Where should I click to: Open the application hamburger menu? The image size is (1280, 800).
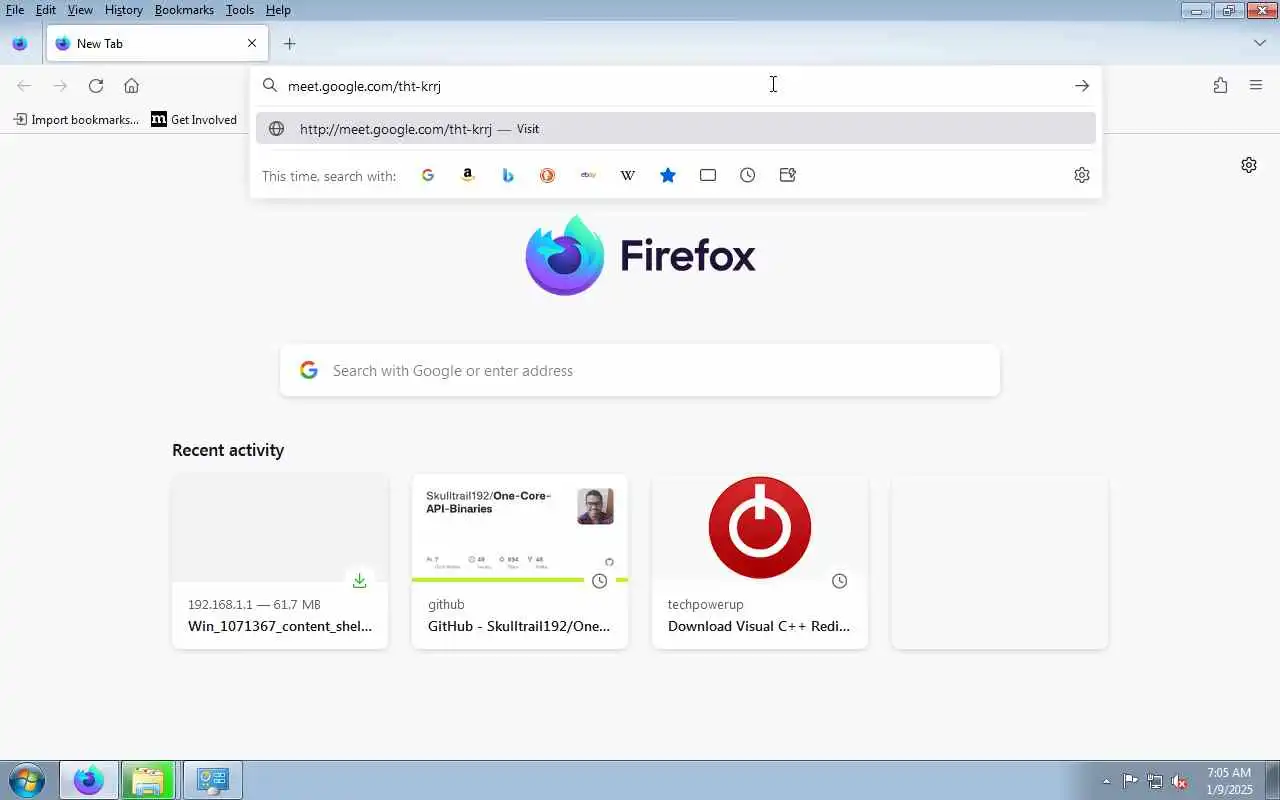[x=1256, y=86]
